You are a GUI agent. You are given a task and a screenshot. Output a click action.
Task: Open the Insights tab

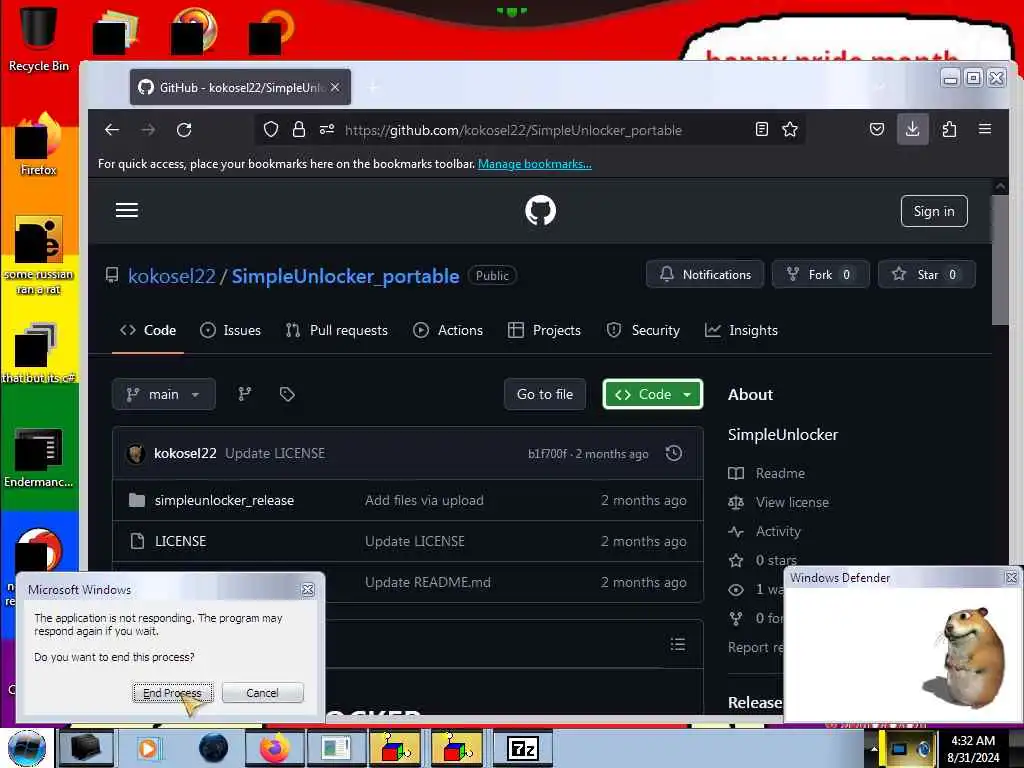[741, 330]
